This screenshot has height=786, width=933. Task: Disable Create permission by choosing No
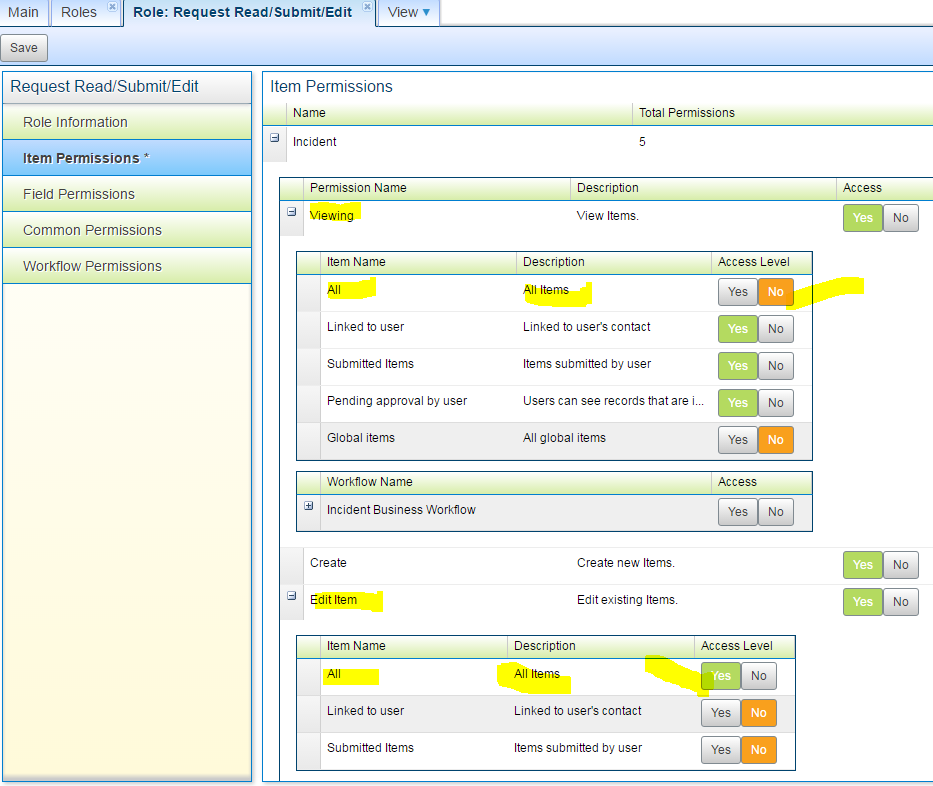[900, 565]
